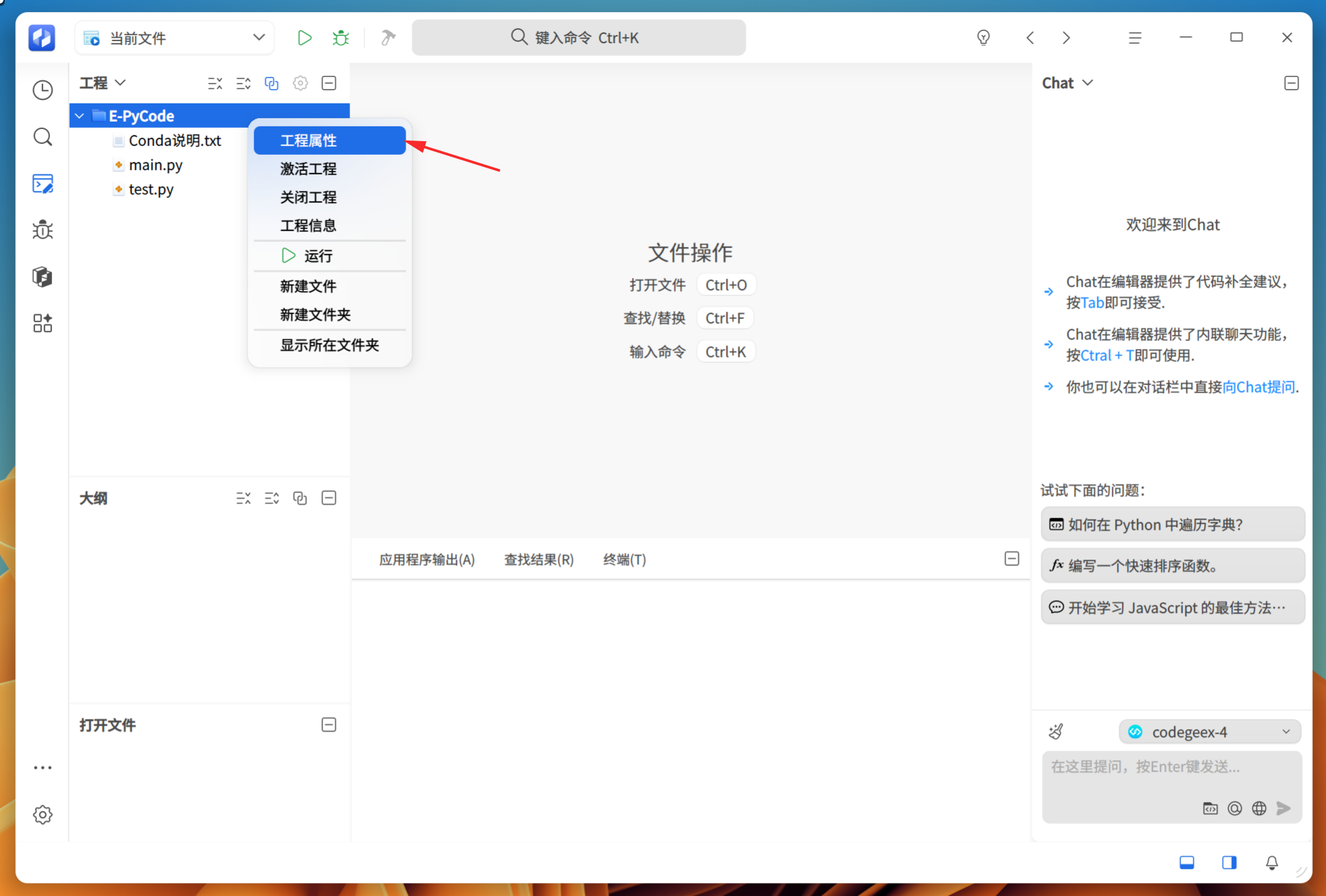This screenshot has width=1326, height=896.
Task: Click the clear chat broom icon
Action: 1056,731
